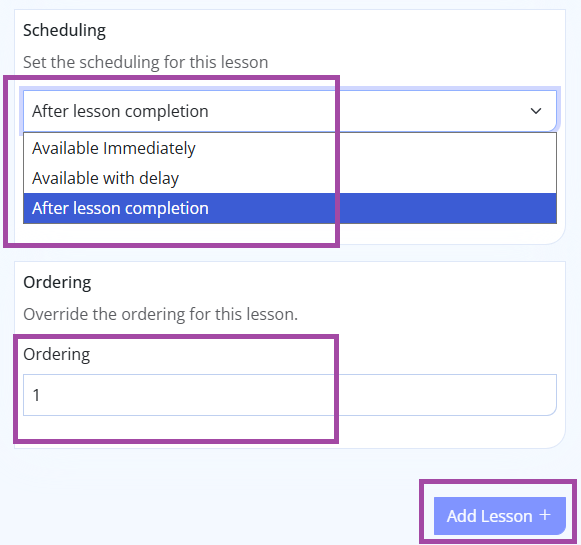This screenshot has width=581, height=545.
Task: Click "Set the scheduling for this lesson" text
Action: pos(146,62)
